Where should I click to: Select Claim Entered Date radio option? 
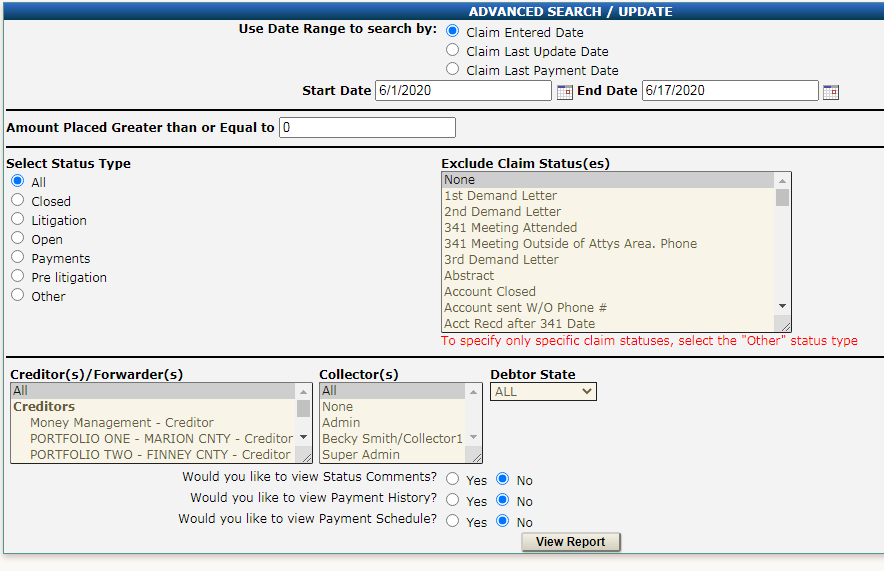tap(452, 31)
